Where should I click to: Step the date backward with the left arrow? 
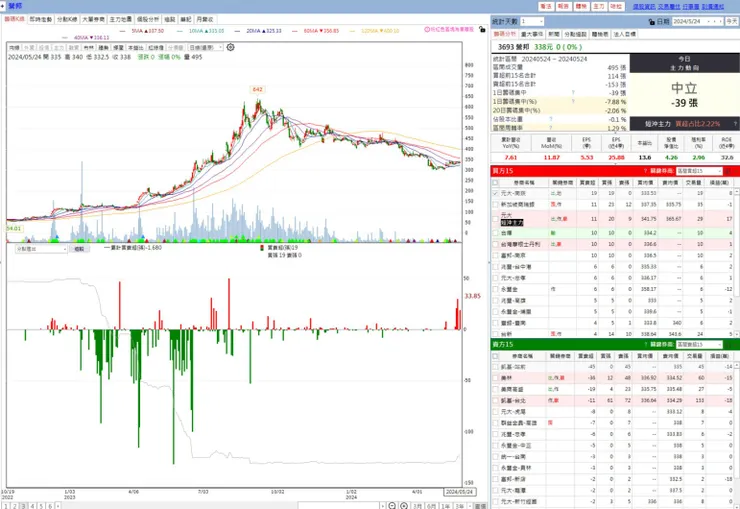click(x=715, y=22)
